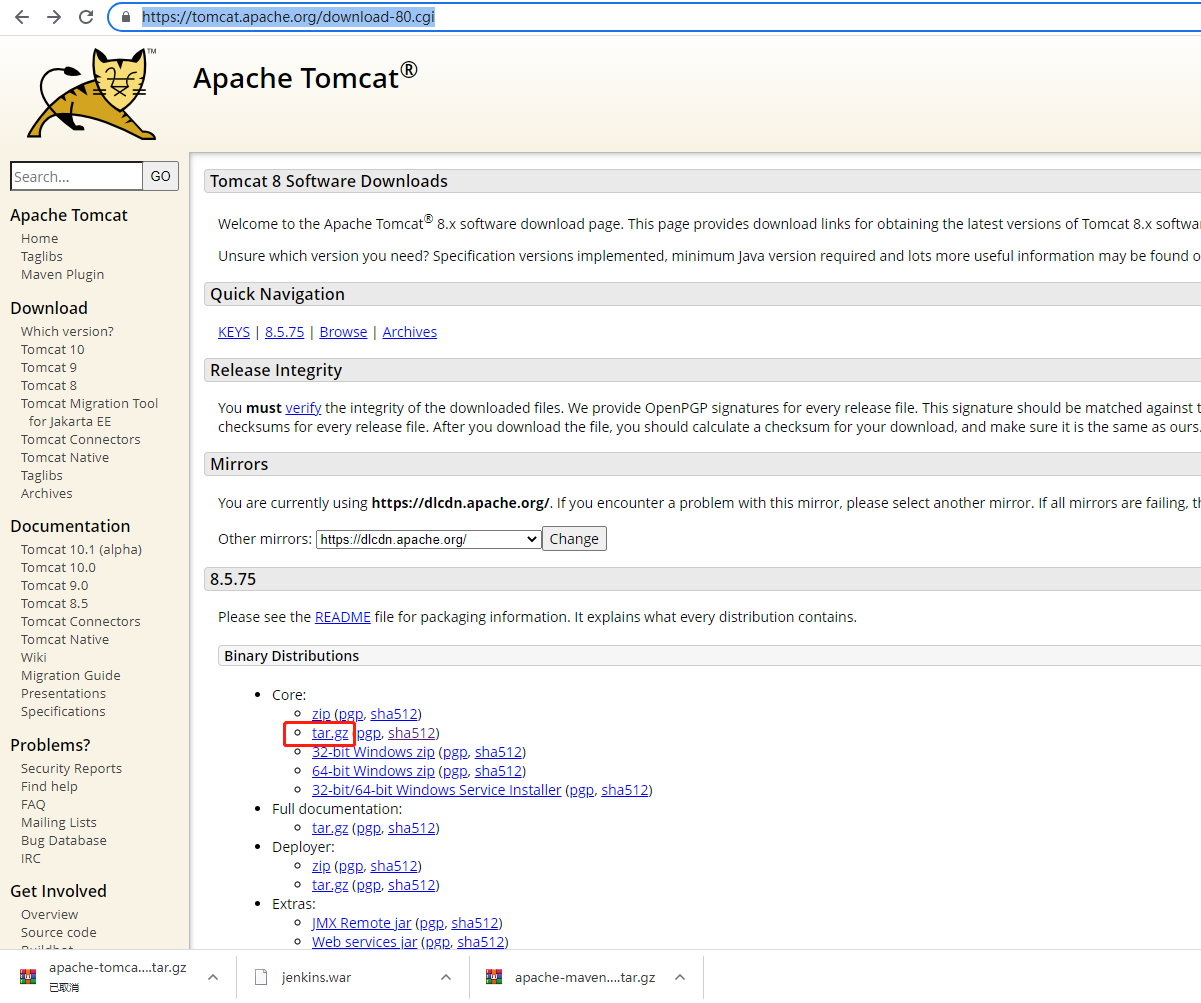Click the browser back navigation arrow
Image resolution: width=1201 pixels, height=1003 pixels.
click(21, 16)
